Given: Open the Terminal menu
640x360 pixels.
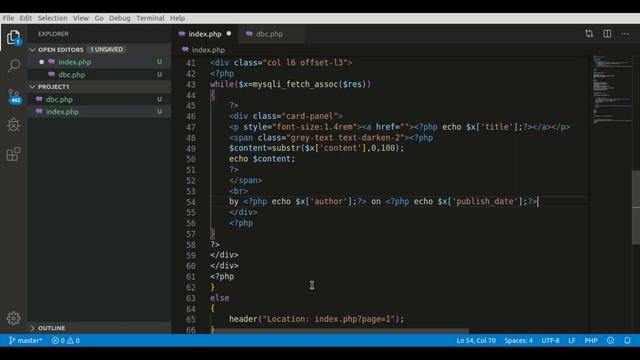Looking at the screenshot, I should 150,18.
